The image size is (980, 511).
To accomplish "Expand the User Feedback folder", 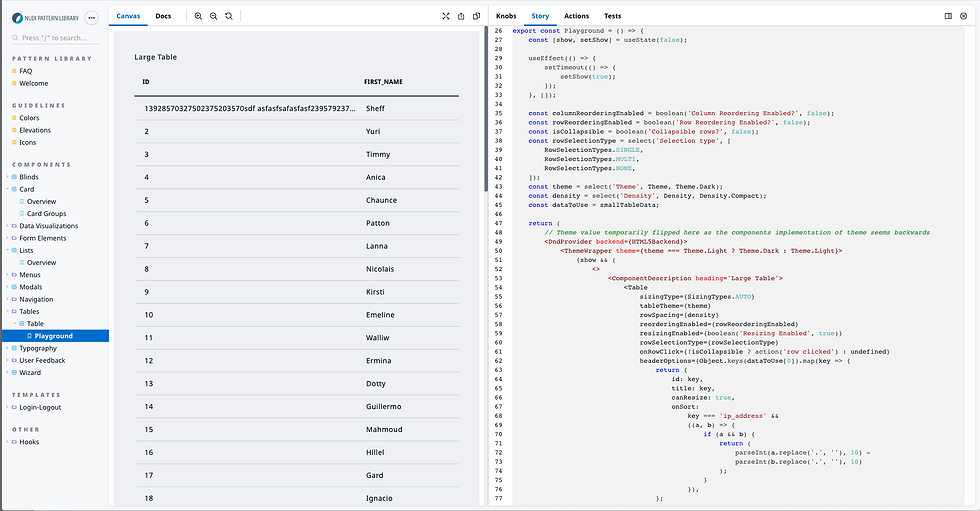I will [42, 360].
